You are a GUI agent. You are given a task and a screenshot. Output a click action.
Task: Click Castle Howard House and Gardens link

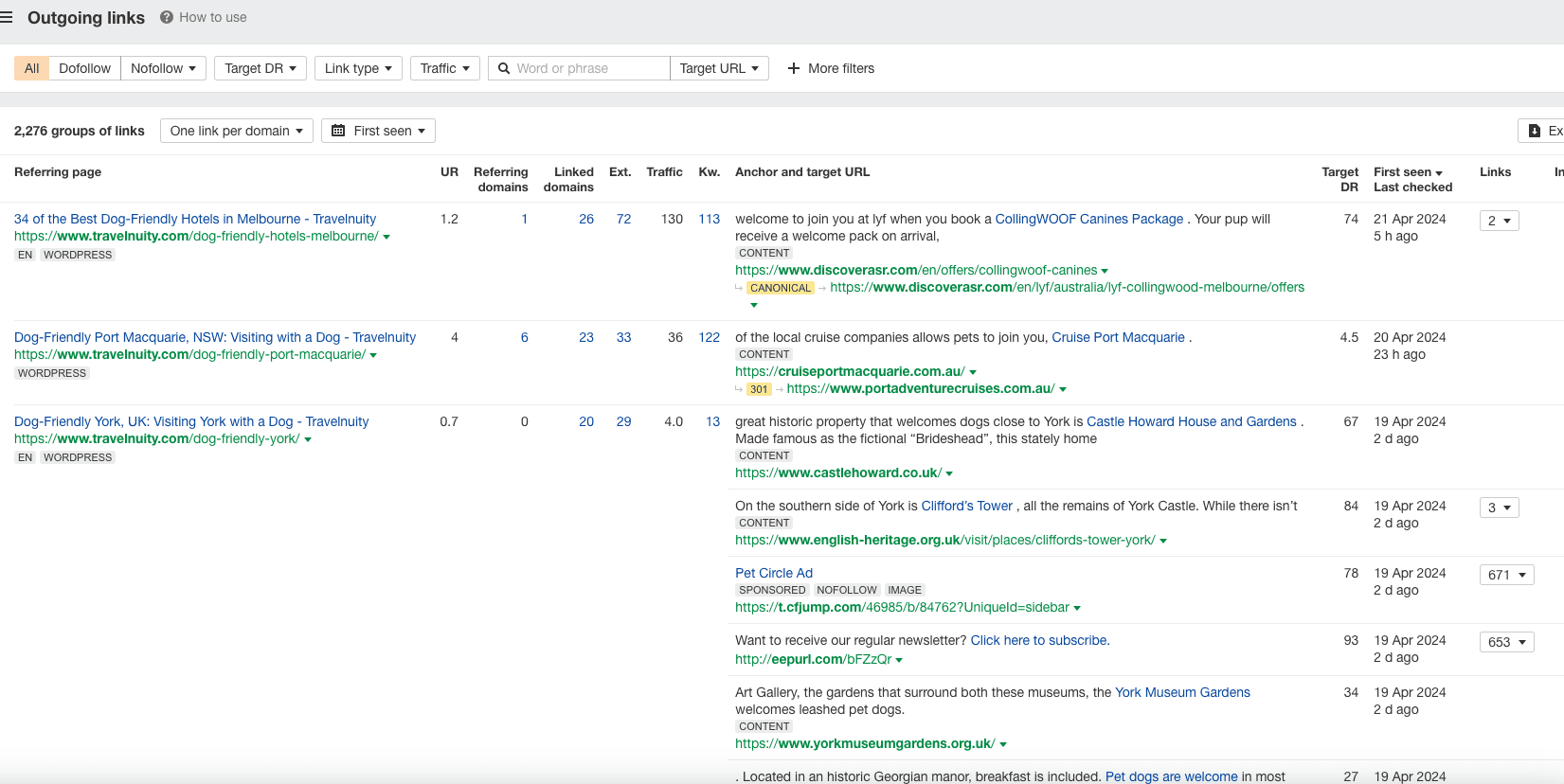[1192, 421]
